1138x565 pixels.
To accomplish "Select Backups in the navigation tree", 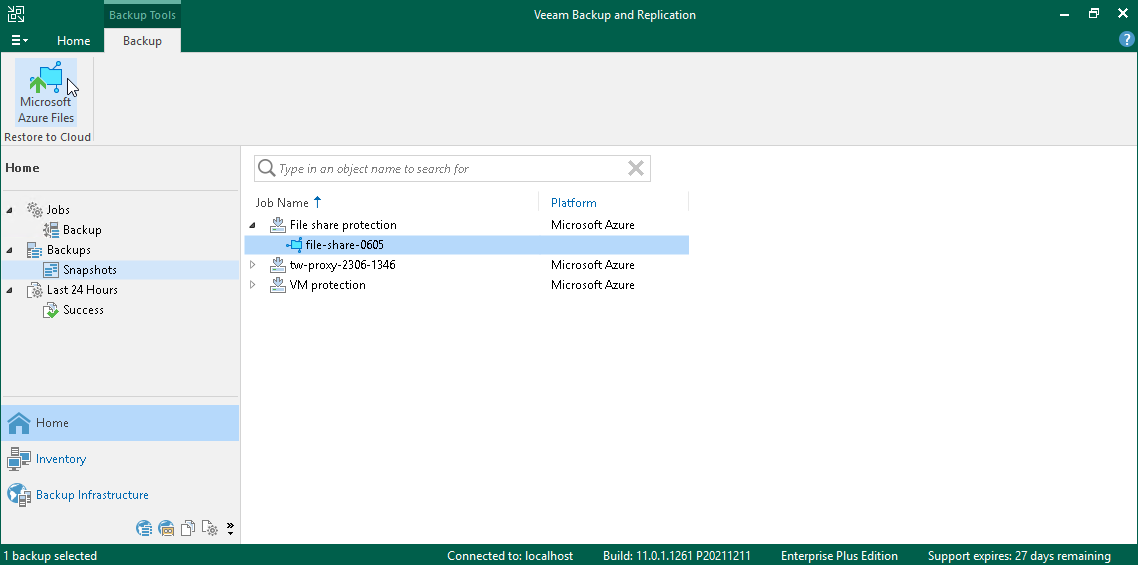I will point(69,250).
